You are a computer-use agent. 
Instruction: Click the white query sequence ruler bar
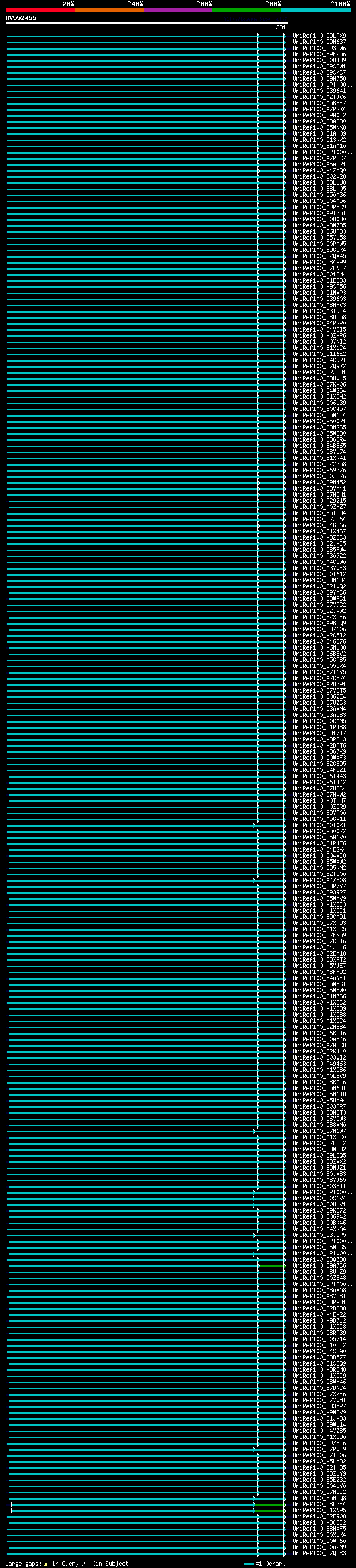coord(147,22)
